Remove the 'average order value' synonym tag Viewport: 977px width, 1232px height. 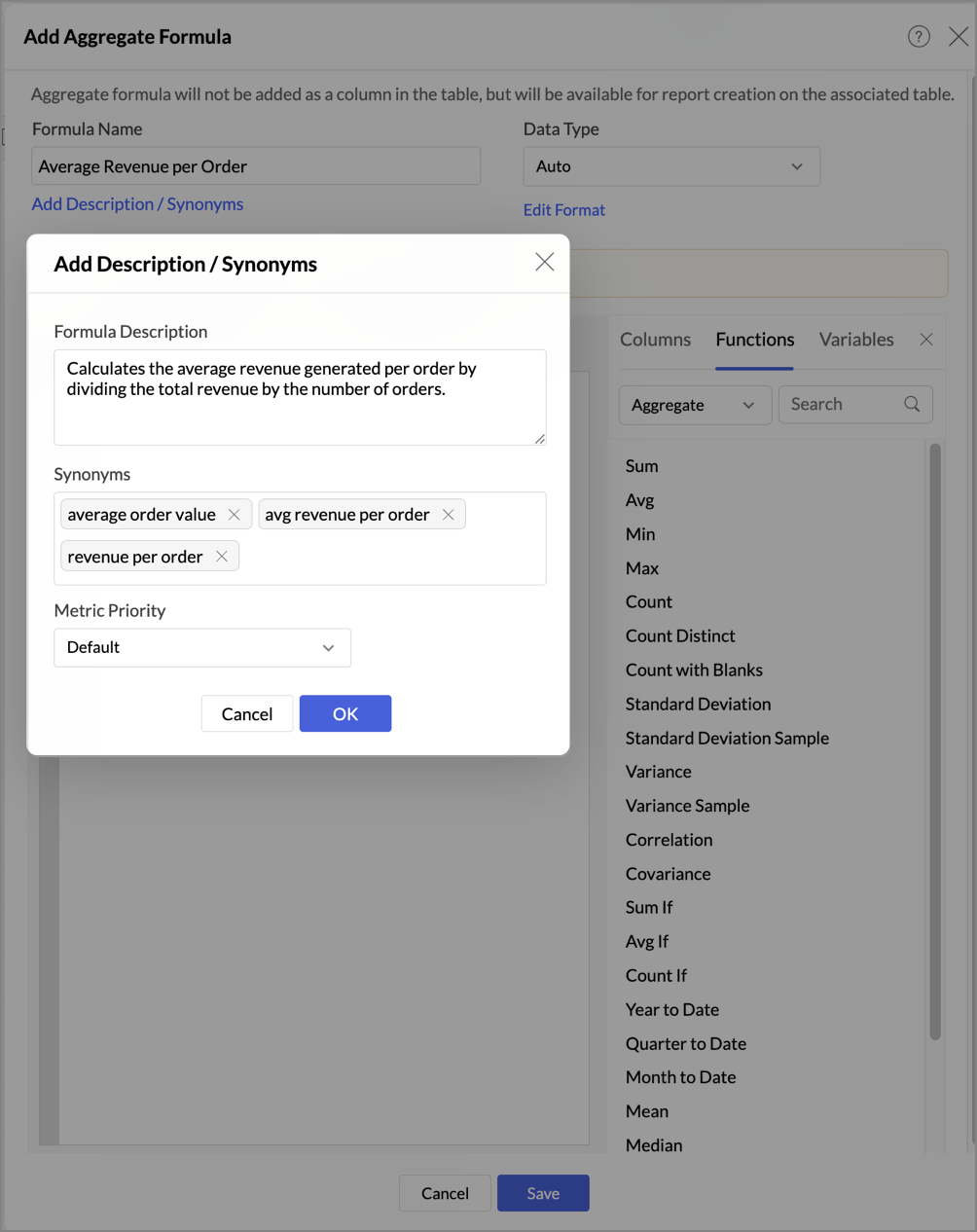point(235,515)
